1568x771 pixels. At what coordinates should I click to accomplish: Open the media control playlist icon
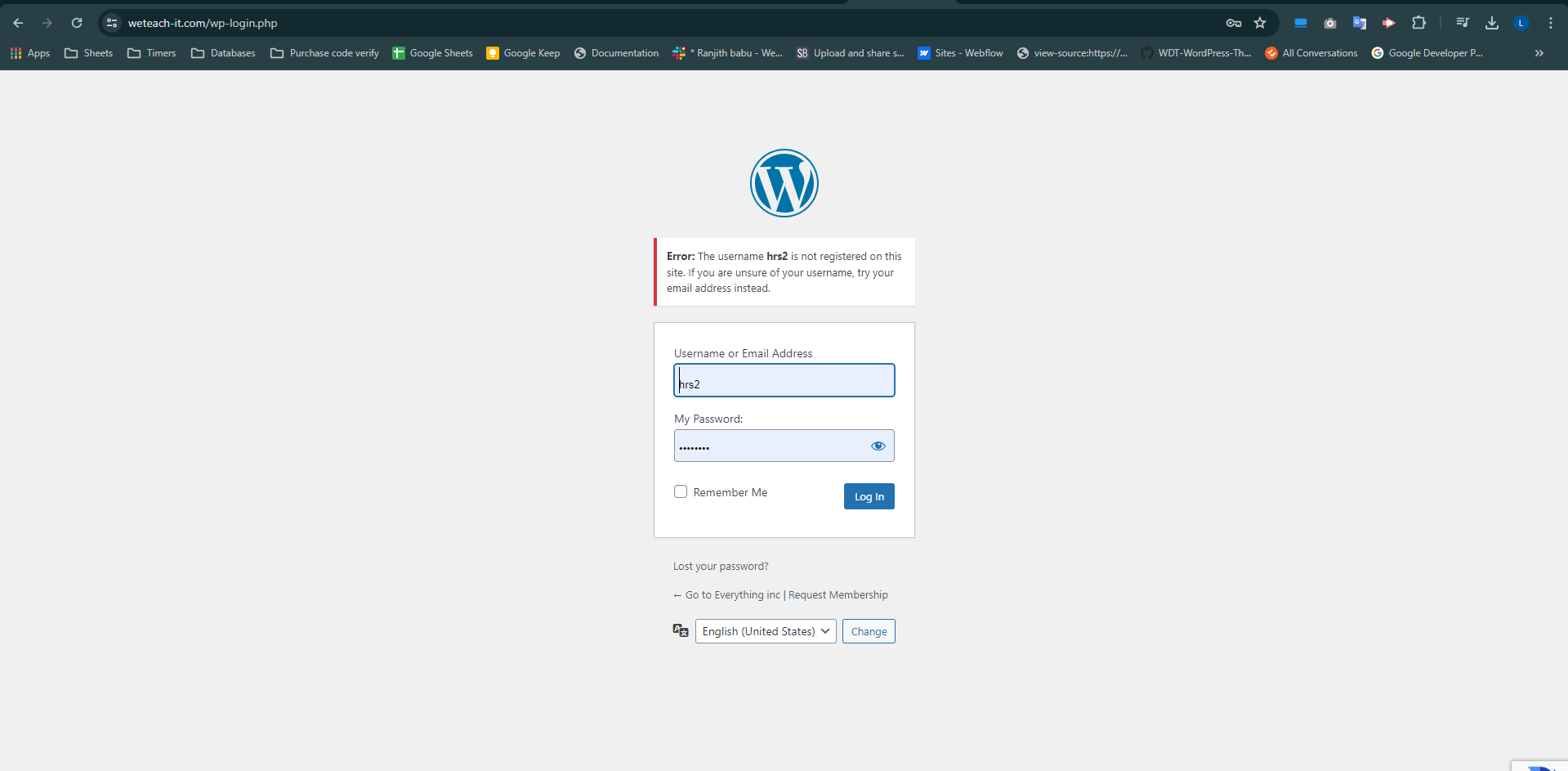pyautogui.click(x=1463, y=23)
